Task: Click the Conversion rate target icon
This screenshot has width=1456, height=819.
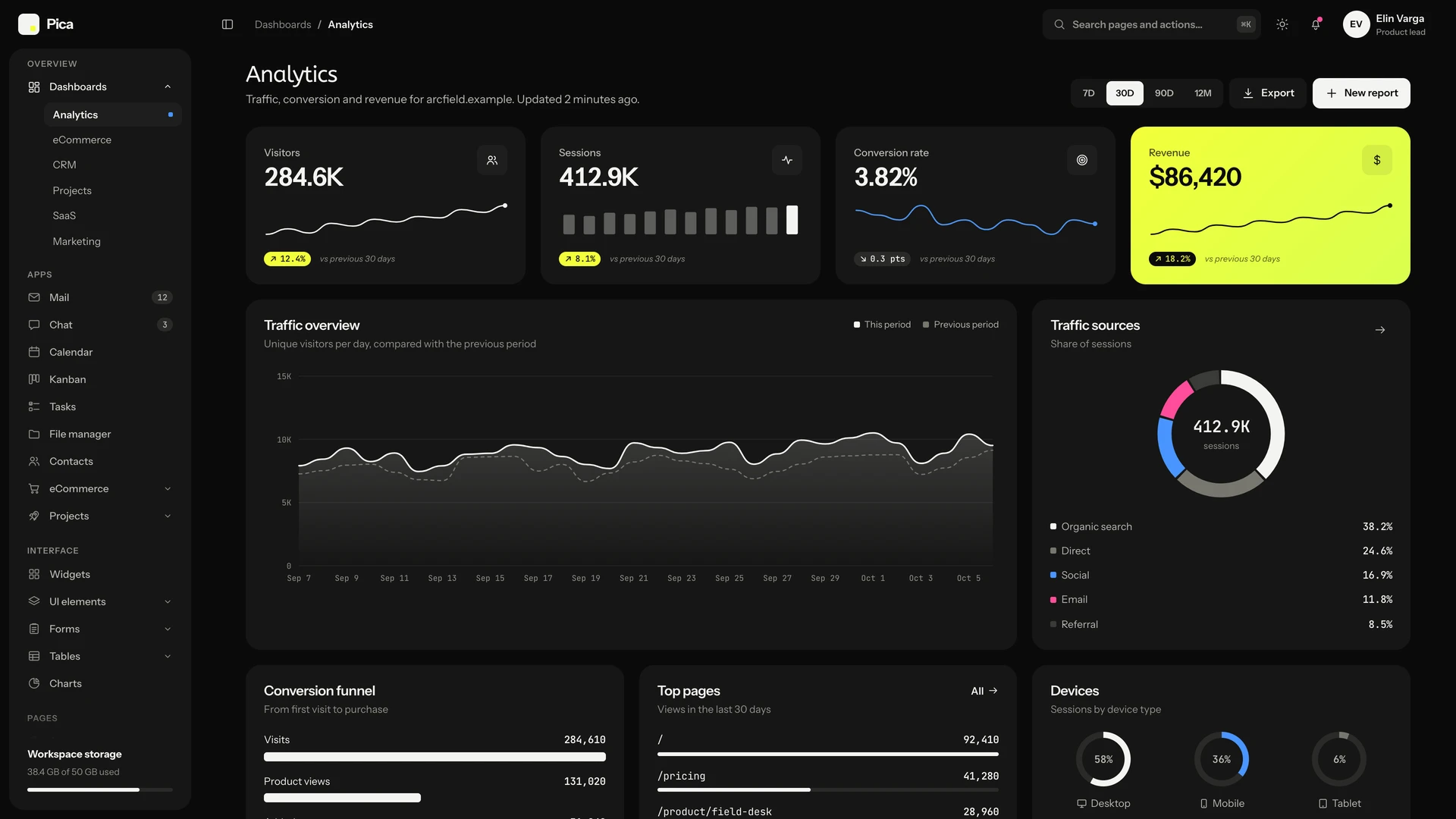Action: coord(1082,160)
